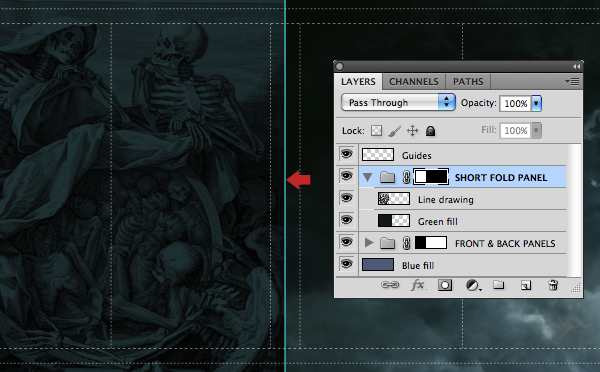Hide the Green fill layer
600x372 pixels.
[347, 220]
